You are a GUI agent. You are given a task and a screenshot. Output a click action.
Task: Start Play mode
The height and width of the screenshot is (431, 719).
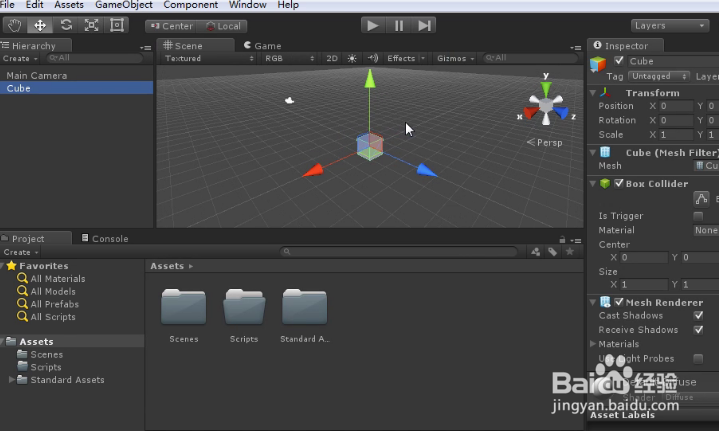point(373,25)
